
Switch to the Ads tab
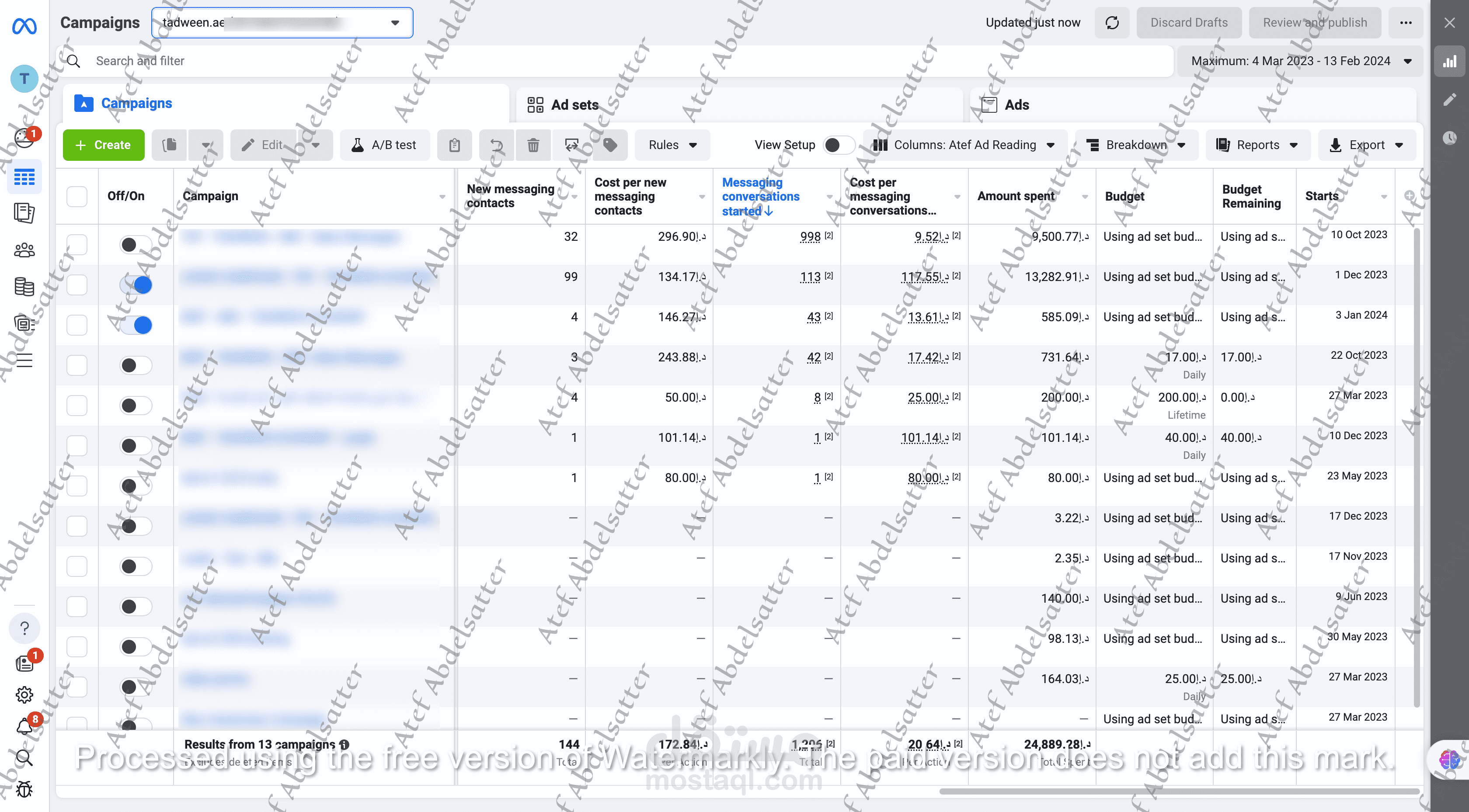pyautogui.click(x=1016, y=105)
